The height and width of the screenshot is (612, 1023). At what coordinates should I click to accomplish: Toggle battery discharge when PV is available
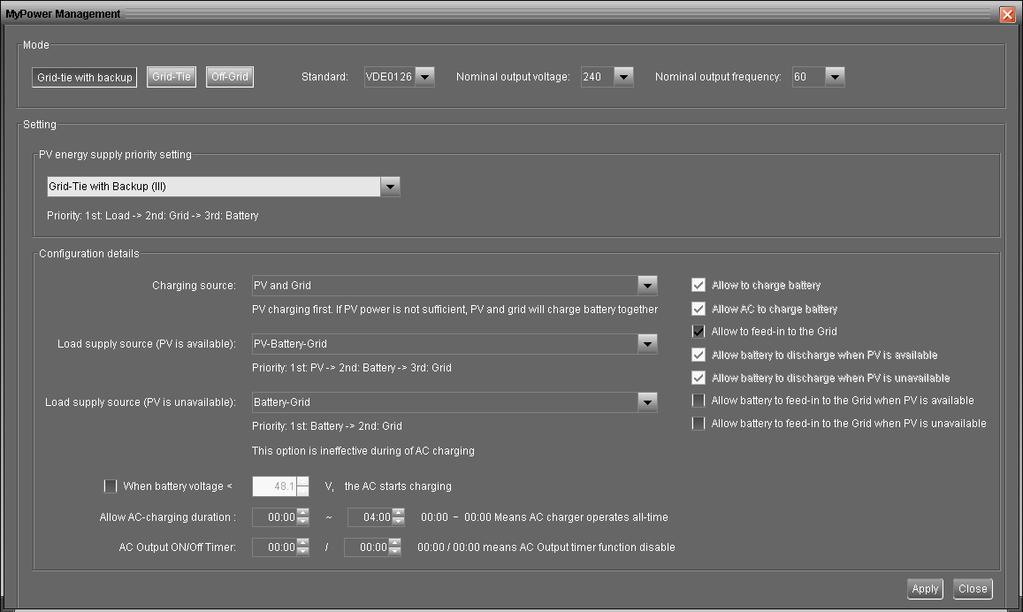point(698,355)
